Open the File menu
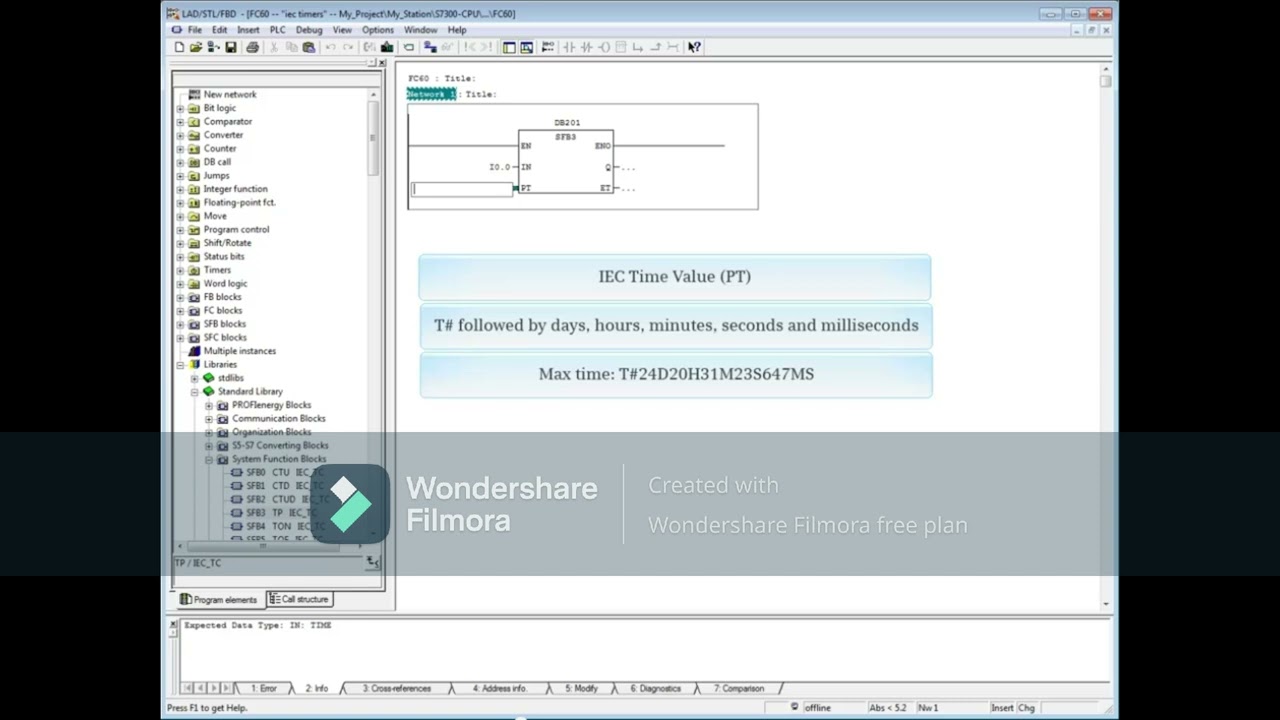 click(194, 30)
